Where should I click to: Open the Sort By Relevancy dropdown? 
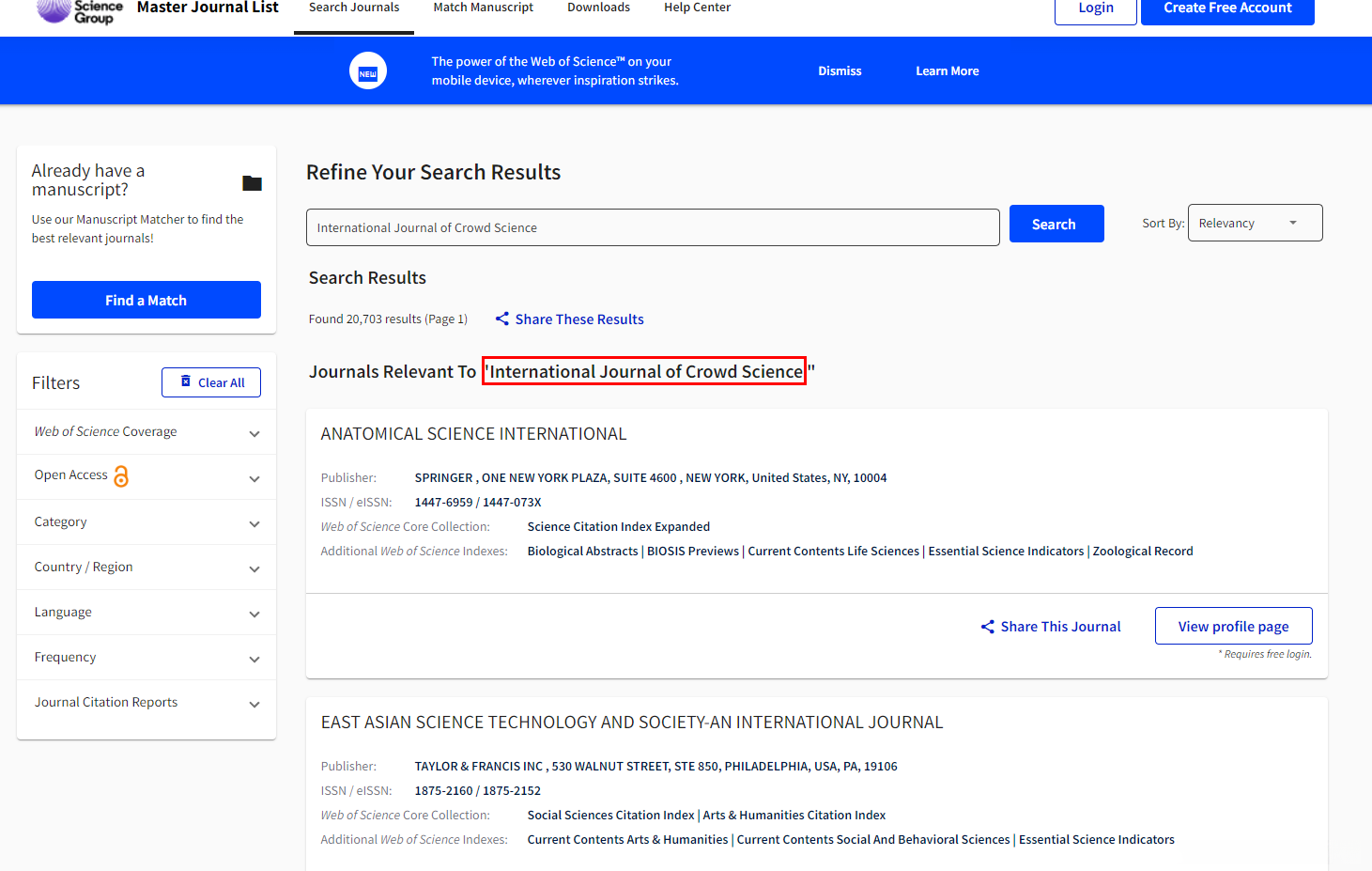click(x=1255, y=224)
